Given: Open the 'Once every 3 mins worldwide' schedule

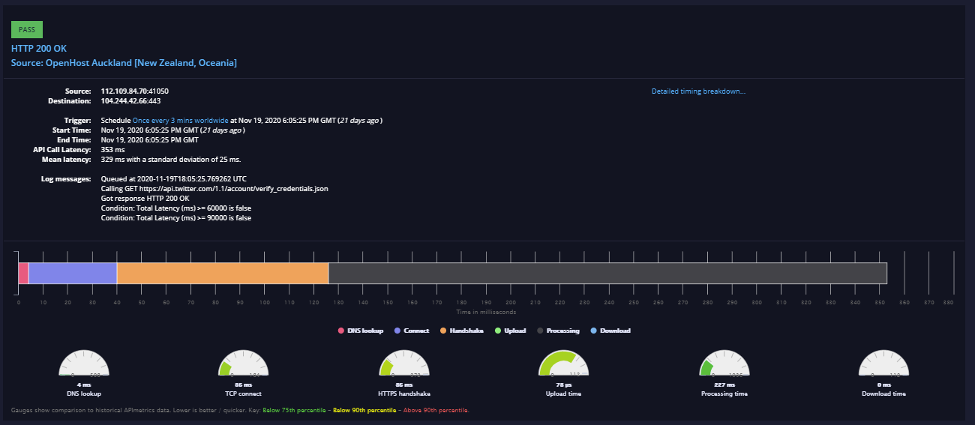Looking at the screenshot, I should pyautogui.click(x=180, y=120).
